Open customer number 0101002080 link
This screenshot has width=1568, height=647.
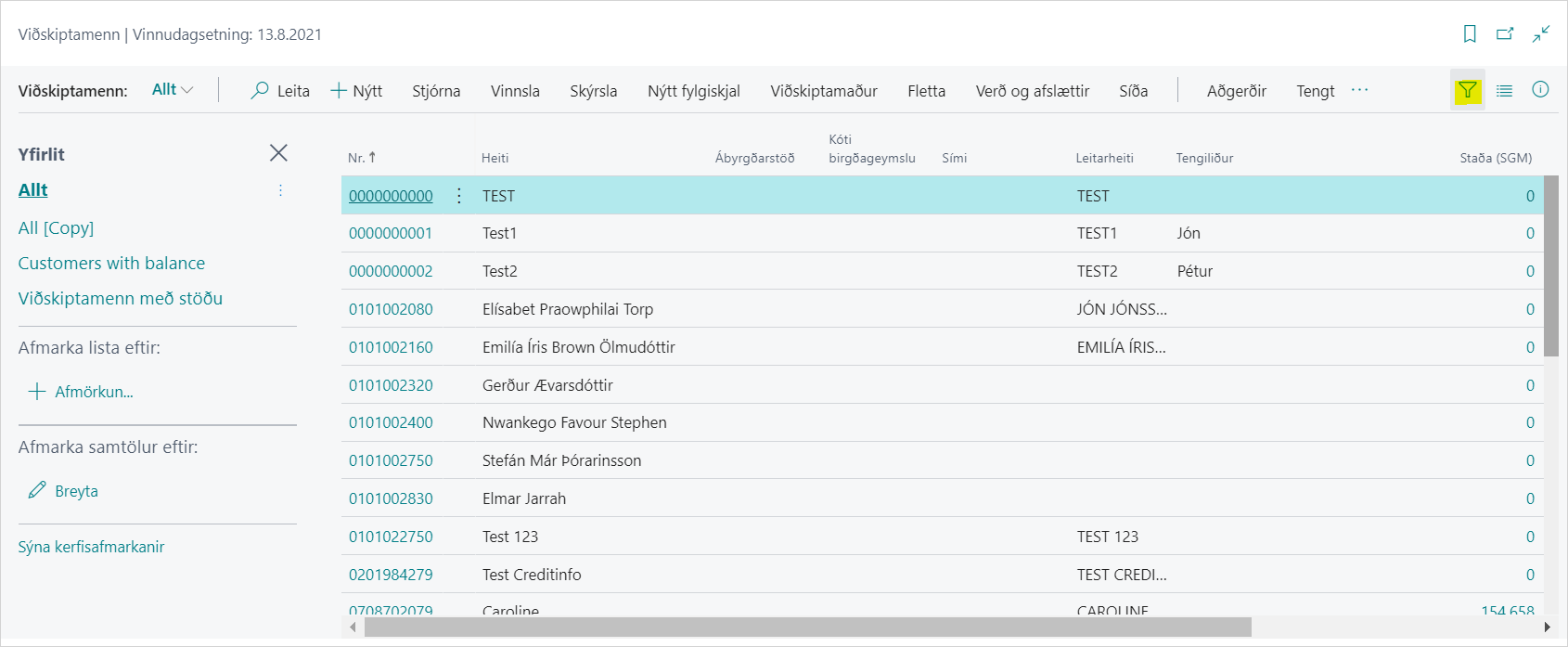click(391, 309)
